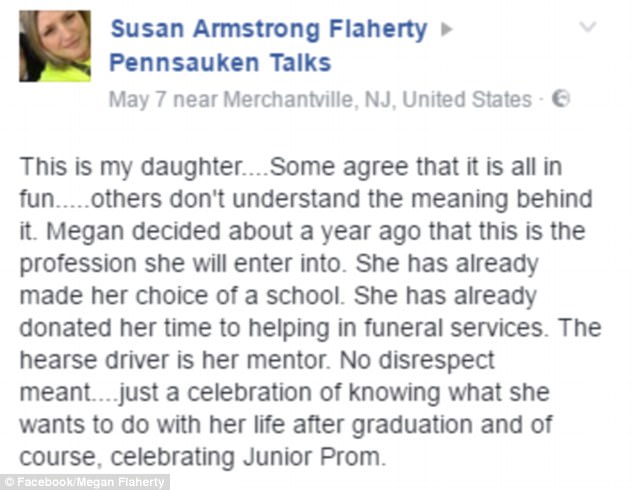Click the line 'profession she will enter into'
Screen dimensions: 634x490
183,264
